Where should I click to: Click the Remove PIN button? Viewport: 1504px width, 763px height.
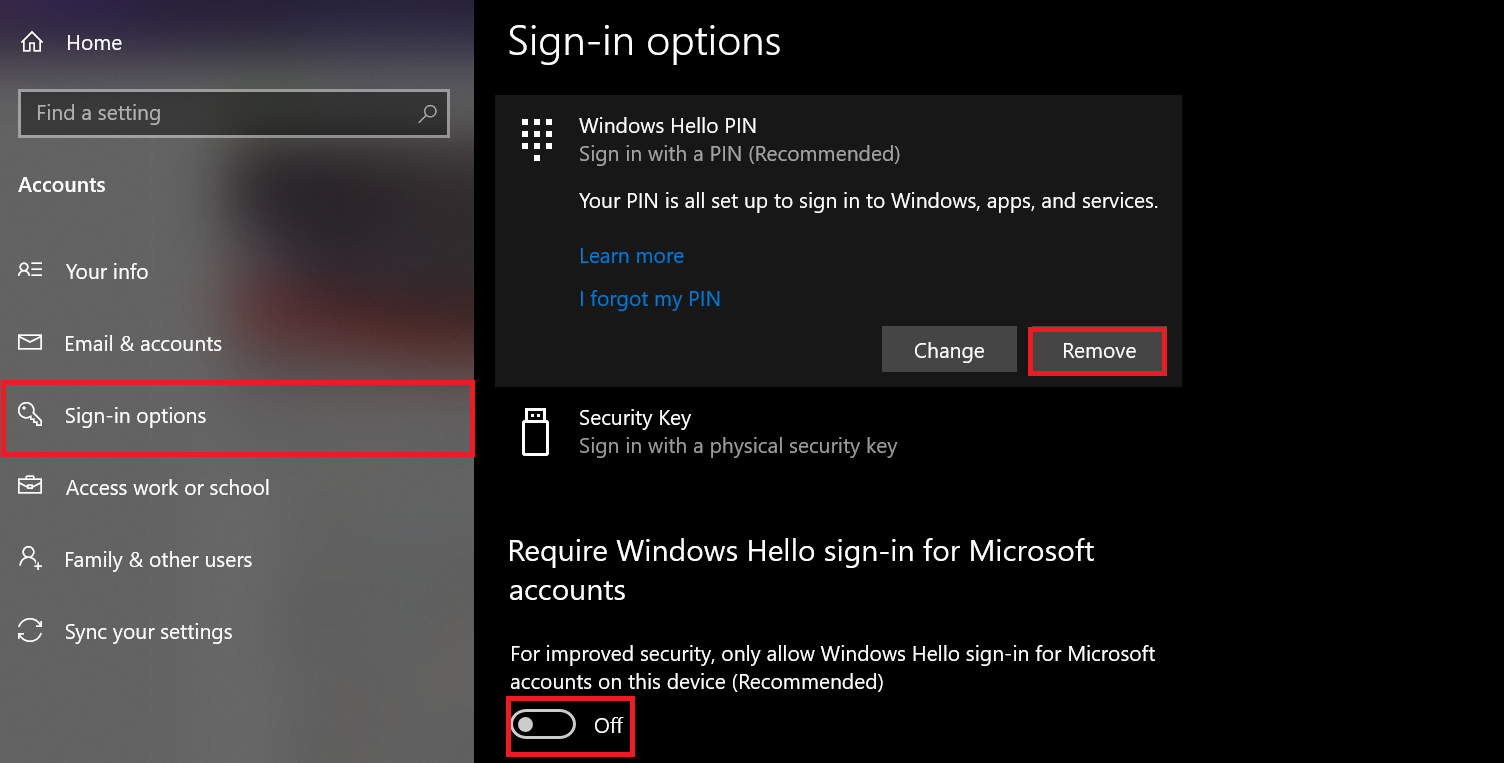1098,350
